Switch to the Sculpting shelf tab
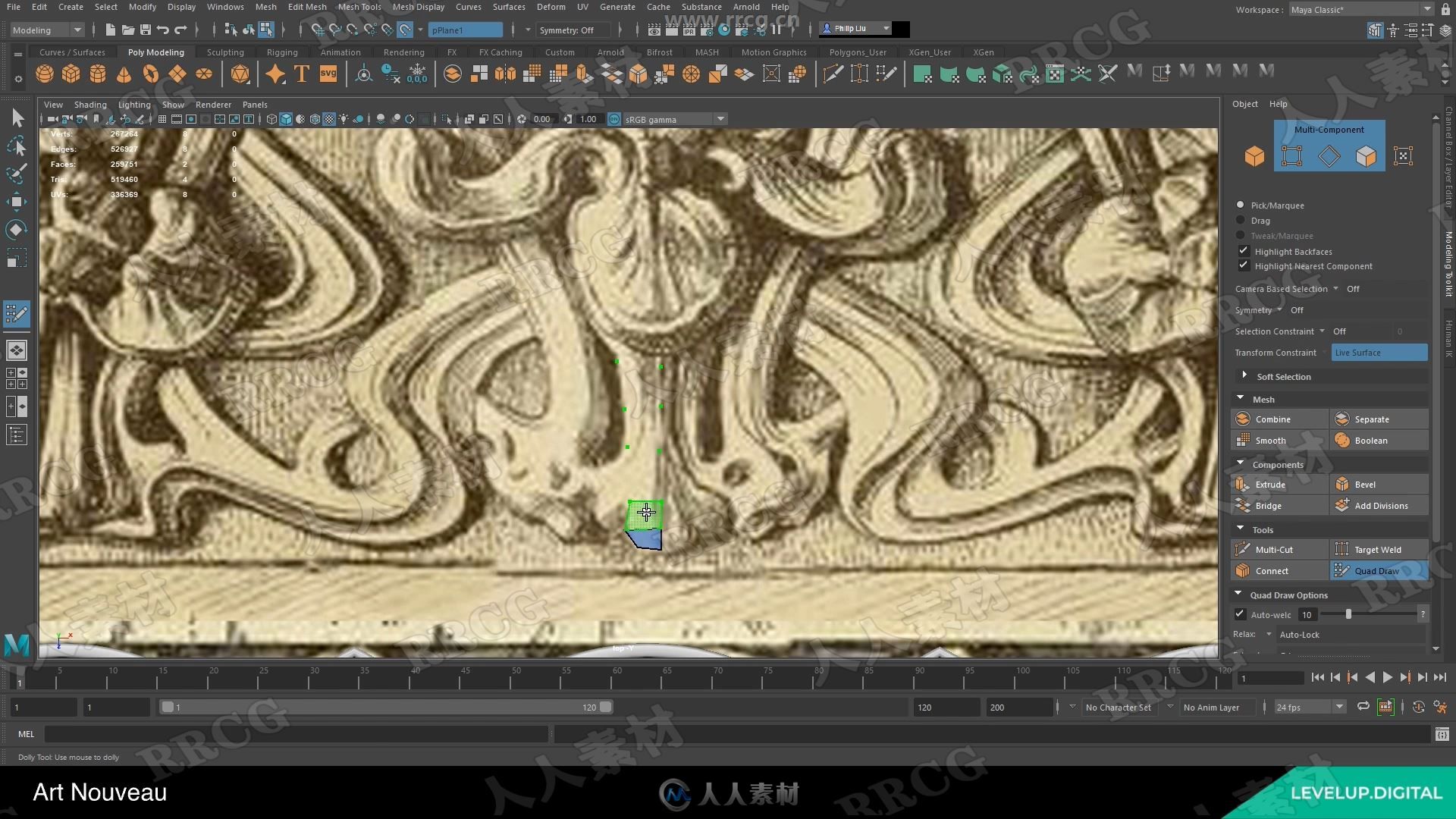Viewport: 1456px width, 819px height. (225, 52)
